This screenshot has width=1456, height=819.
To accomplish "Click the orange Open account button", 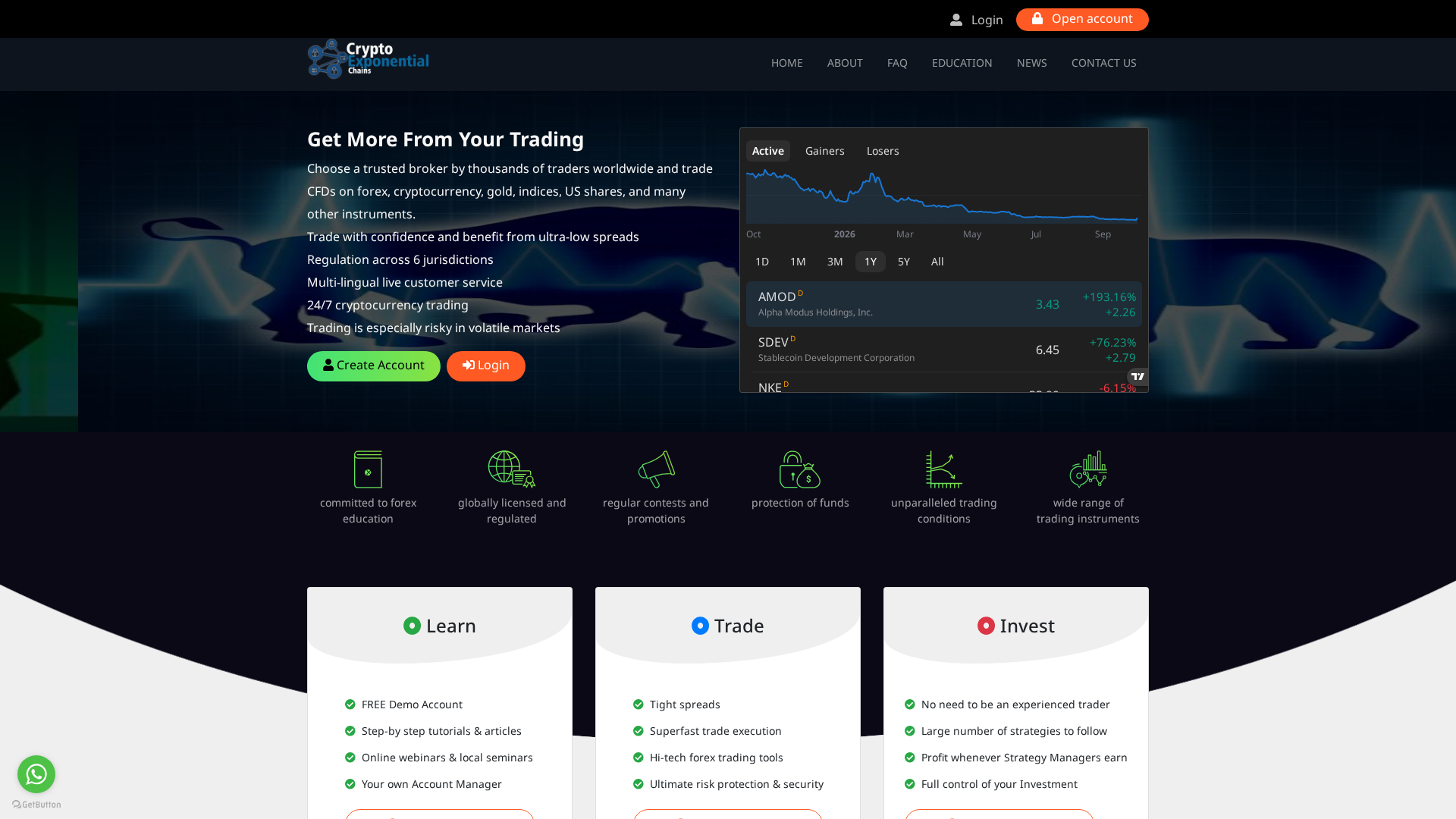I will pyautogui.click(x=1082, y=20).
